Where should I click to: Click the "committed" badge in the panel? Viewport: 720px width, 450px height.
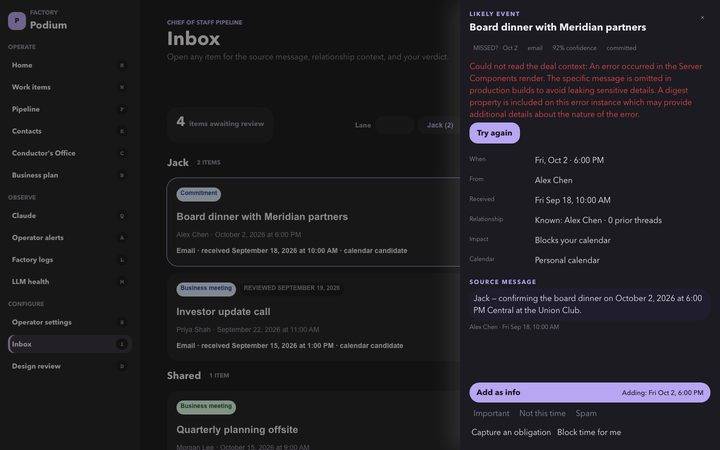click(x=621, y=48)
